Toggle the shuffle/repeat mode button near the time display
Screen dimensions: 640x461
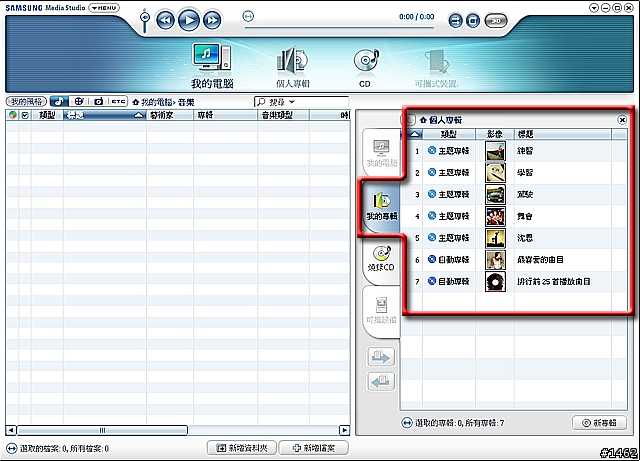456,20
